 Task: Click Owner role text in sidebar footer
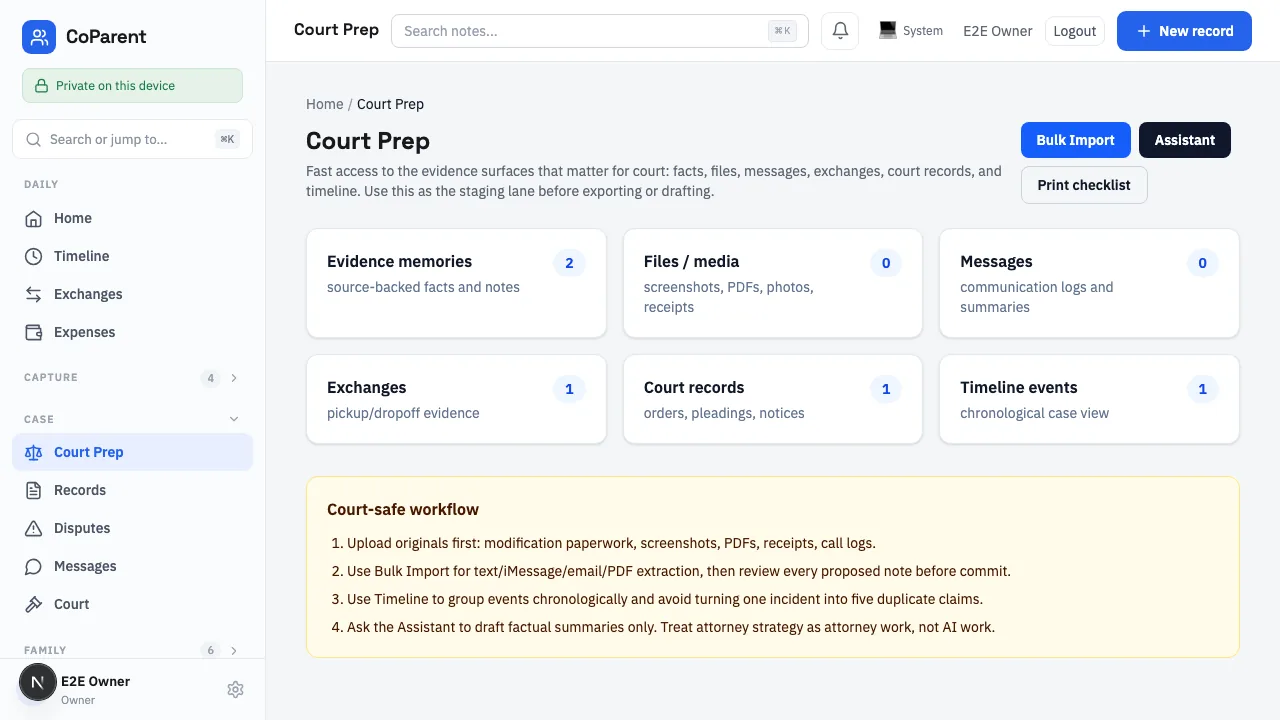click(x=78, y=700)
